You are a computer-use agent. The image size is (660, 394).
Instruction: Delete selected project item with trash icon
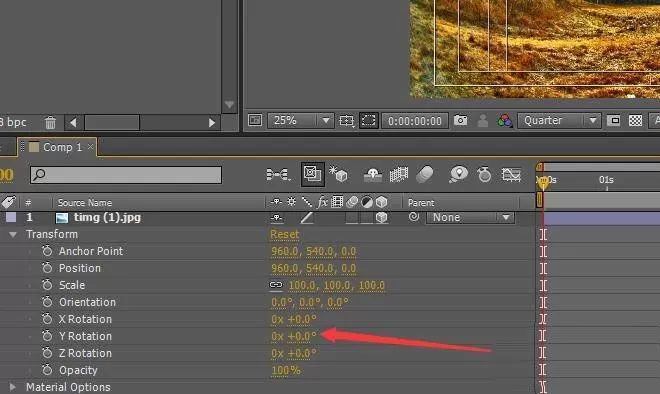point(50,122)
